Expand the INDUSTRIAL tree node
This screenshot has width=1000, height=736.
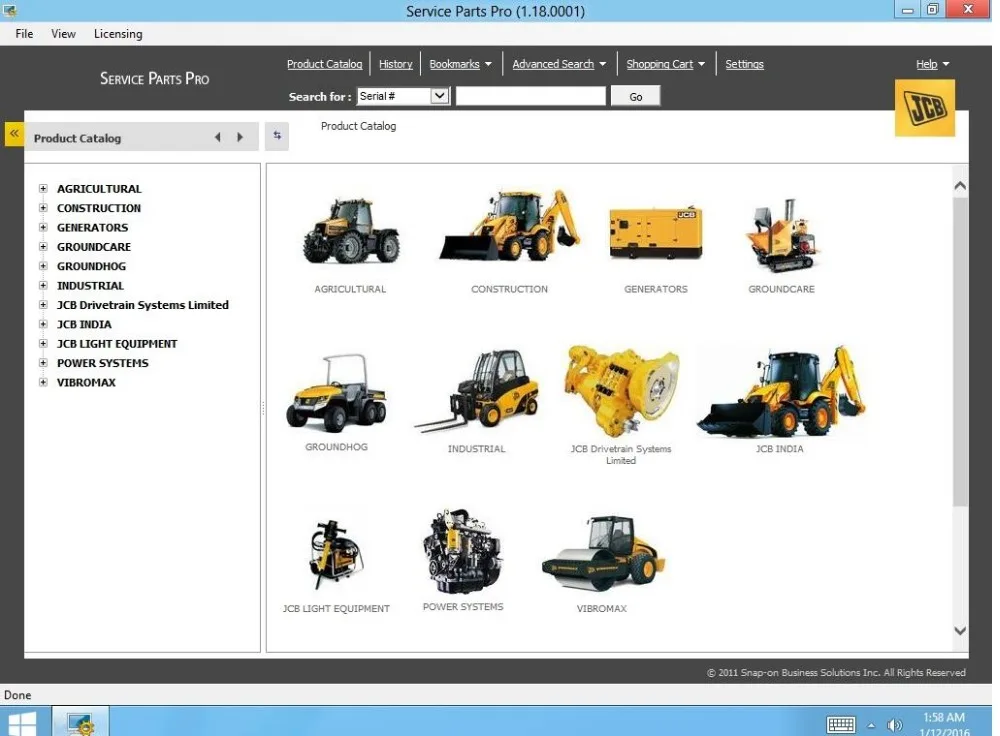click(43, 286)
